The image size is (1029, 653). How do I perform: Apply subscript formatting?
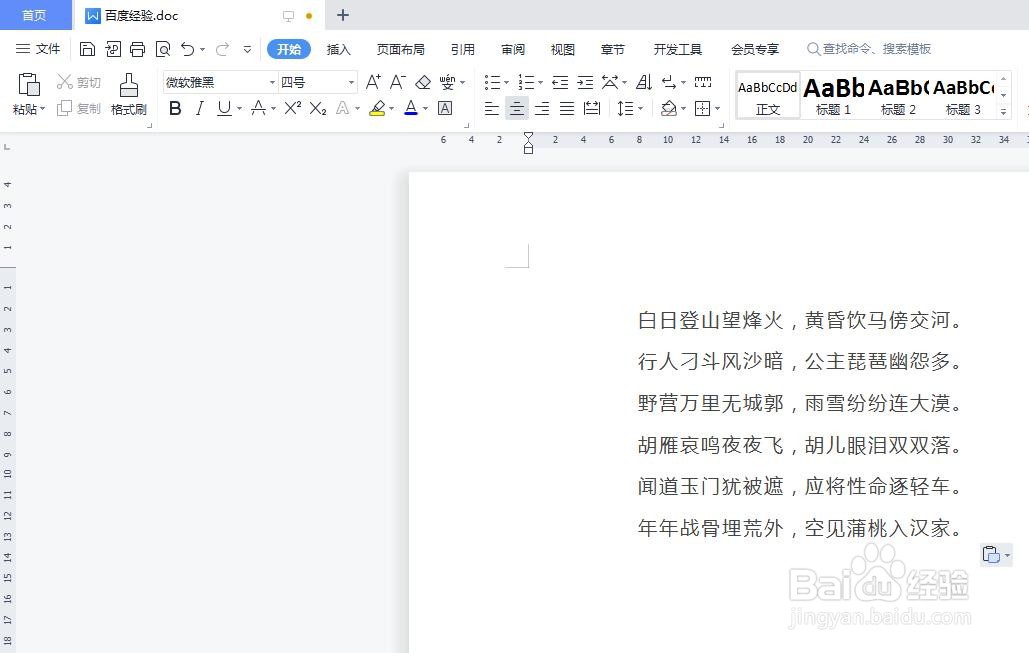(x=317, y=109)
